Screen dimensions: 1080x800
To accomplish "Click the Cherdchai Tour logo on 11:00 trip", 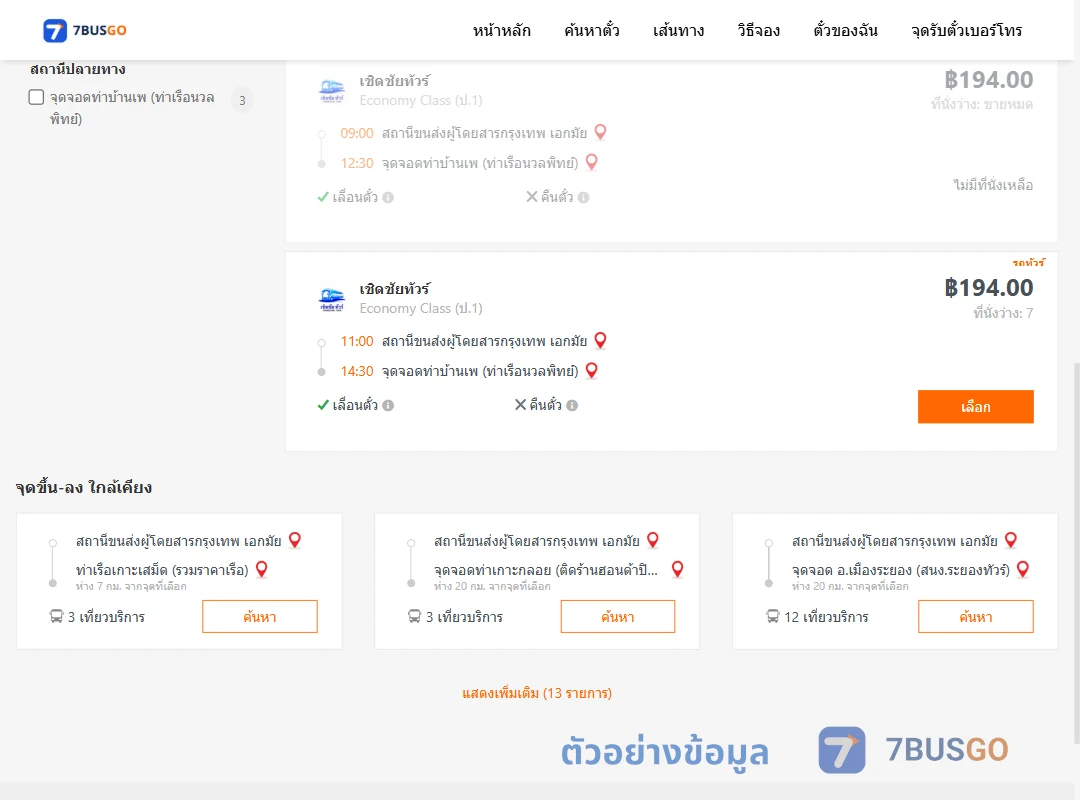I will (332, 299).
